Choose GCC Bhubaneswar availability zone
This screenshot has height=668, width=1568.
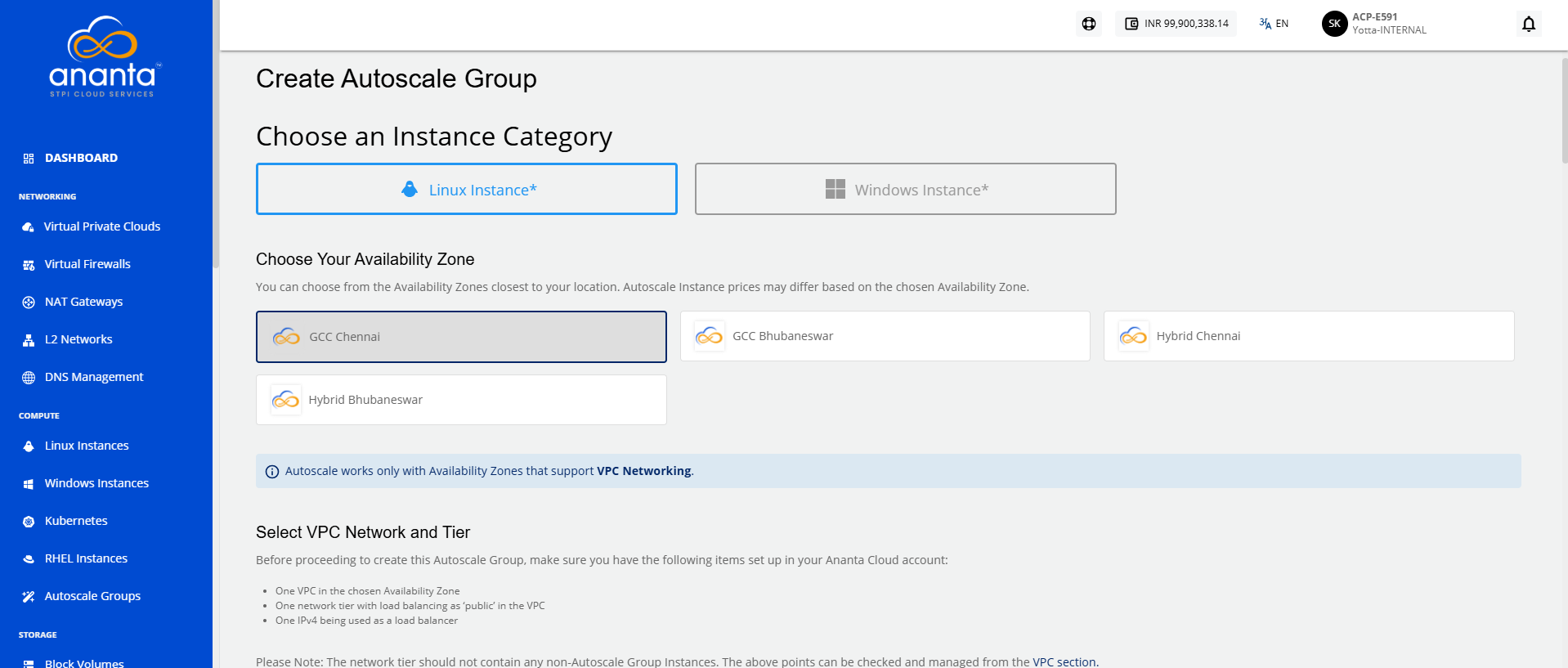885,336
